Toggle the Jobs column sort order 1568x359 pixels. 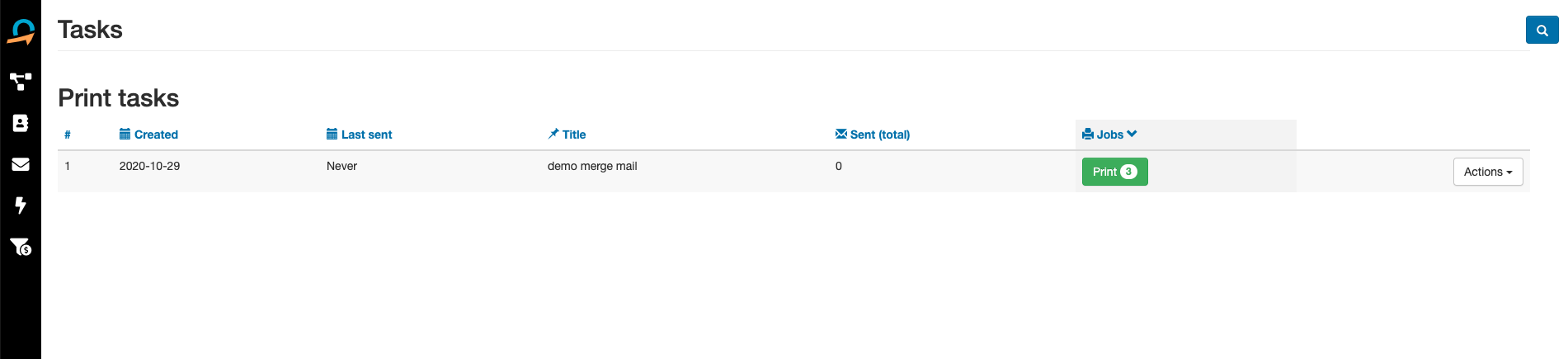(x=1110, y=135)
